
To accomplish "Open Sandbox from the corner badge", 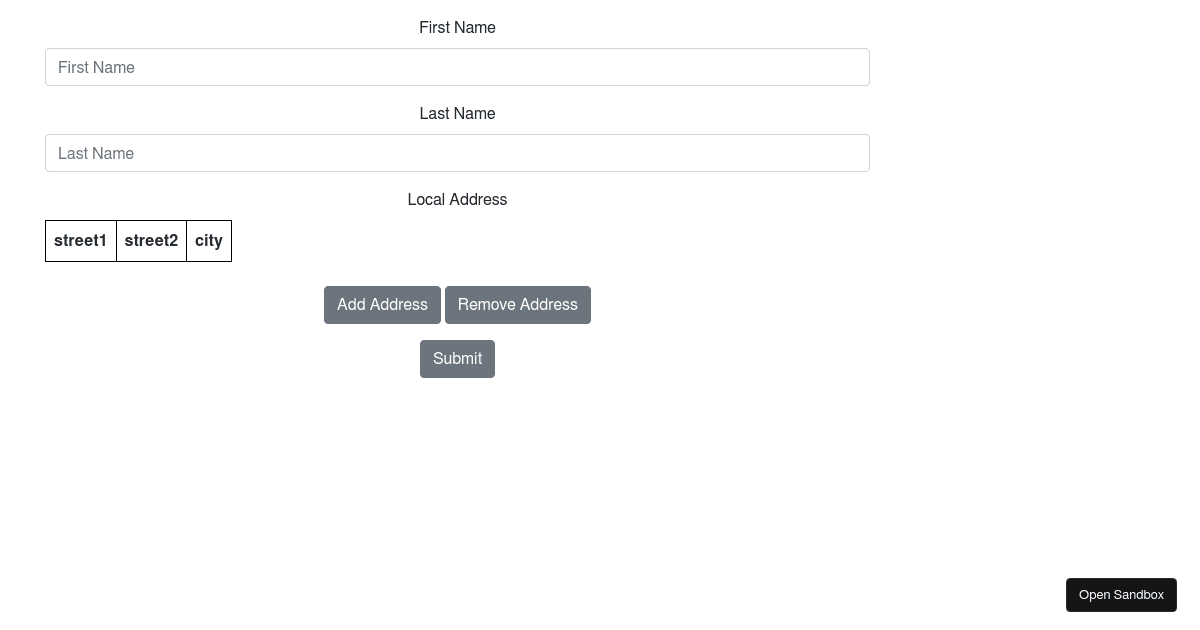I will coord(1121,594).
